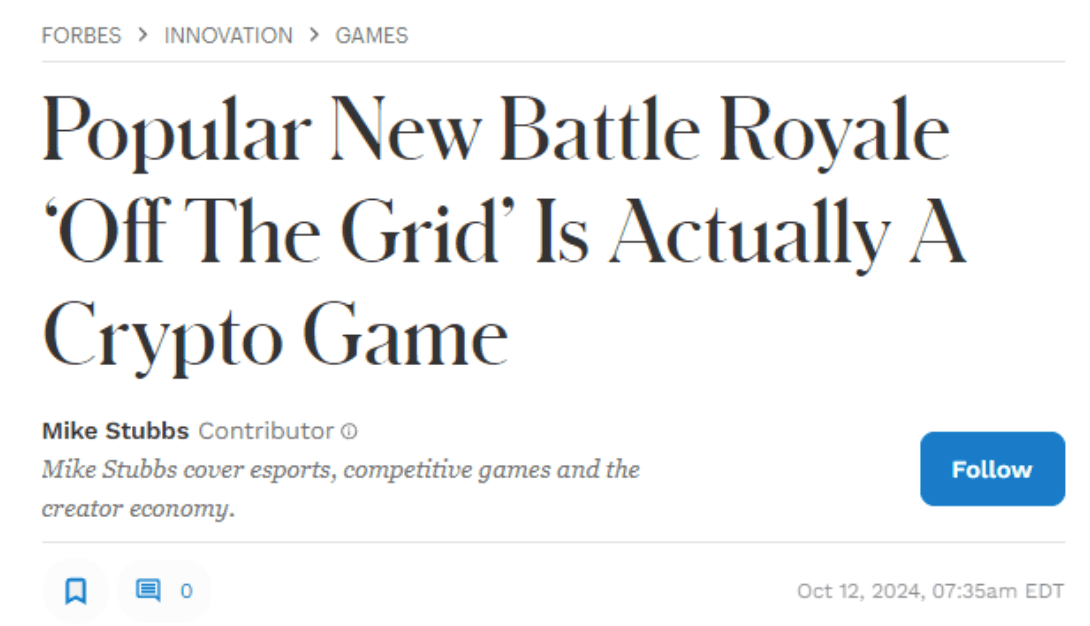The image size is (1090, 626).
Task: Open comments via the chat bubble icon
Action: 150,591
